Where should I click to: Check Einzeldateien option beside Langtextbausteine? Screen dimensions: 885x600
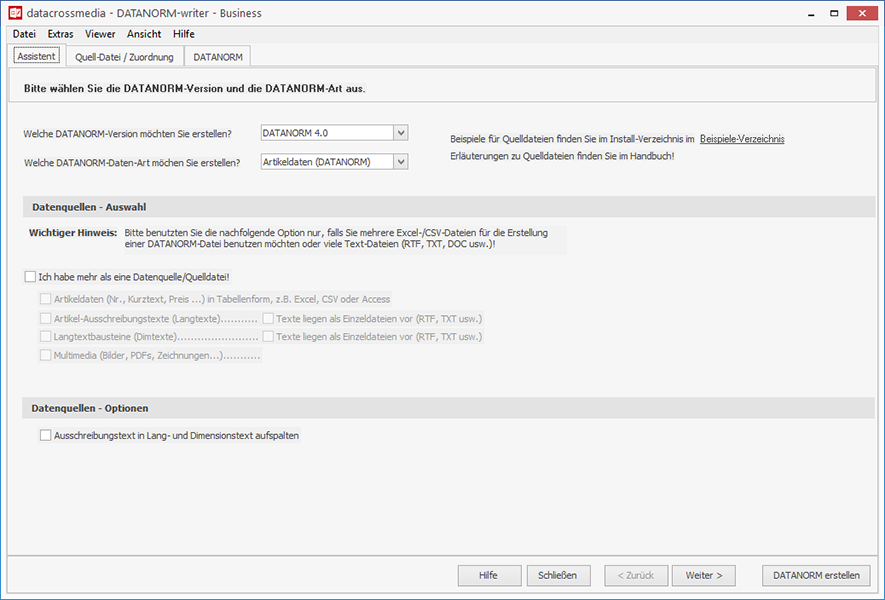click(268, 336)
